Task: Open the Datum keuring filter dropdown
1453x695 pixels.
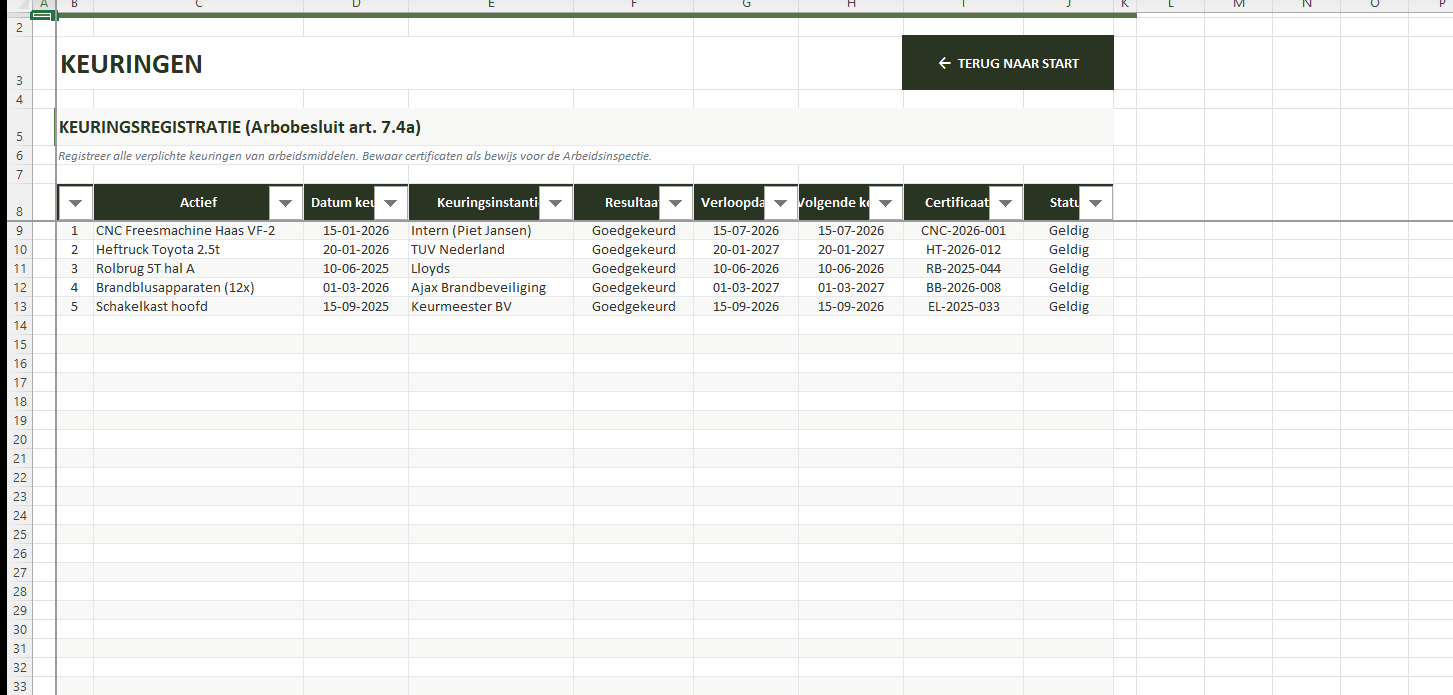Action: click(391, 203)
